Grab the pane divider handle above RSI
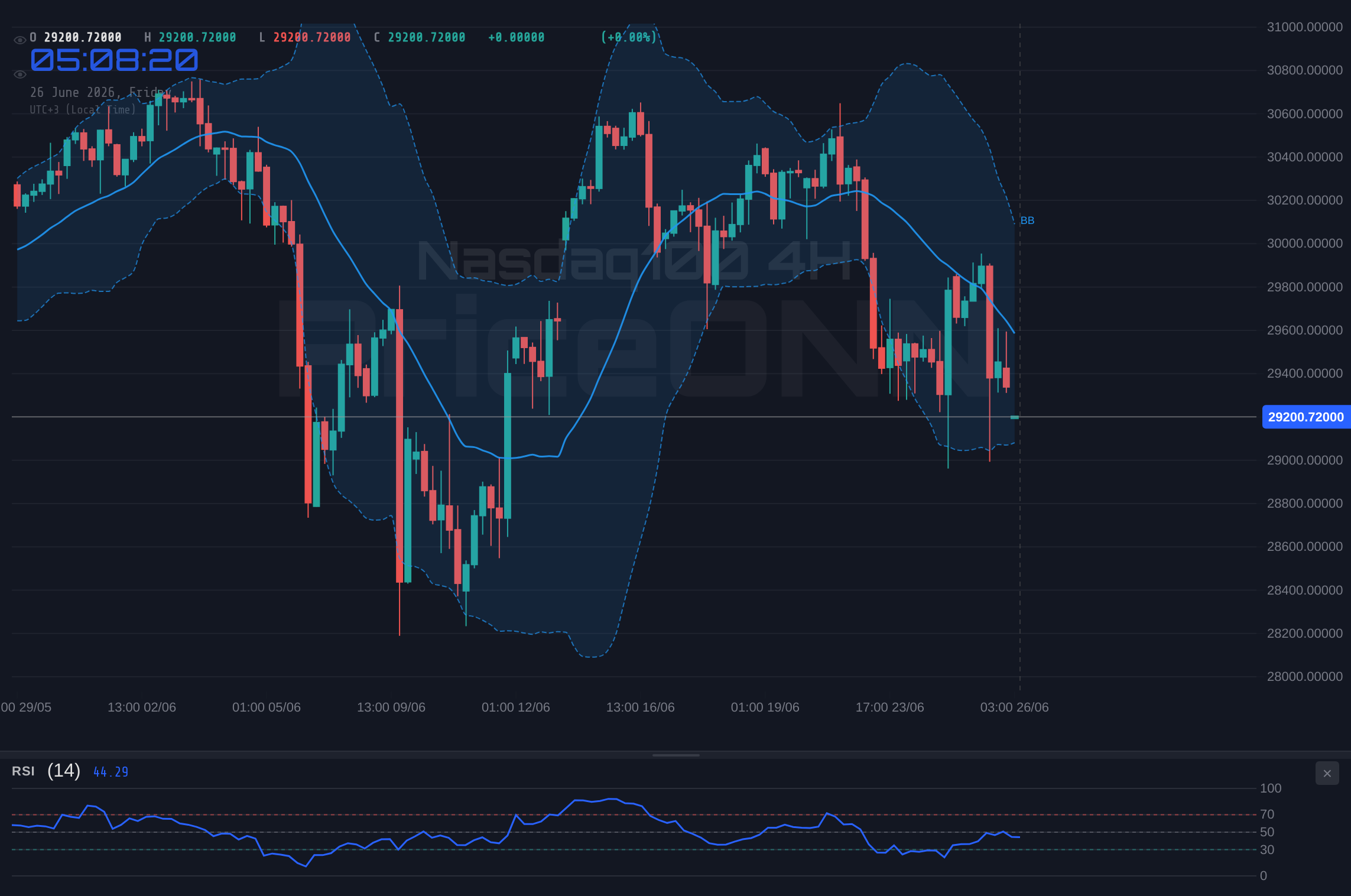1351x896 pixels. pos(675,755)
